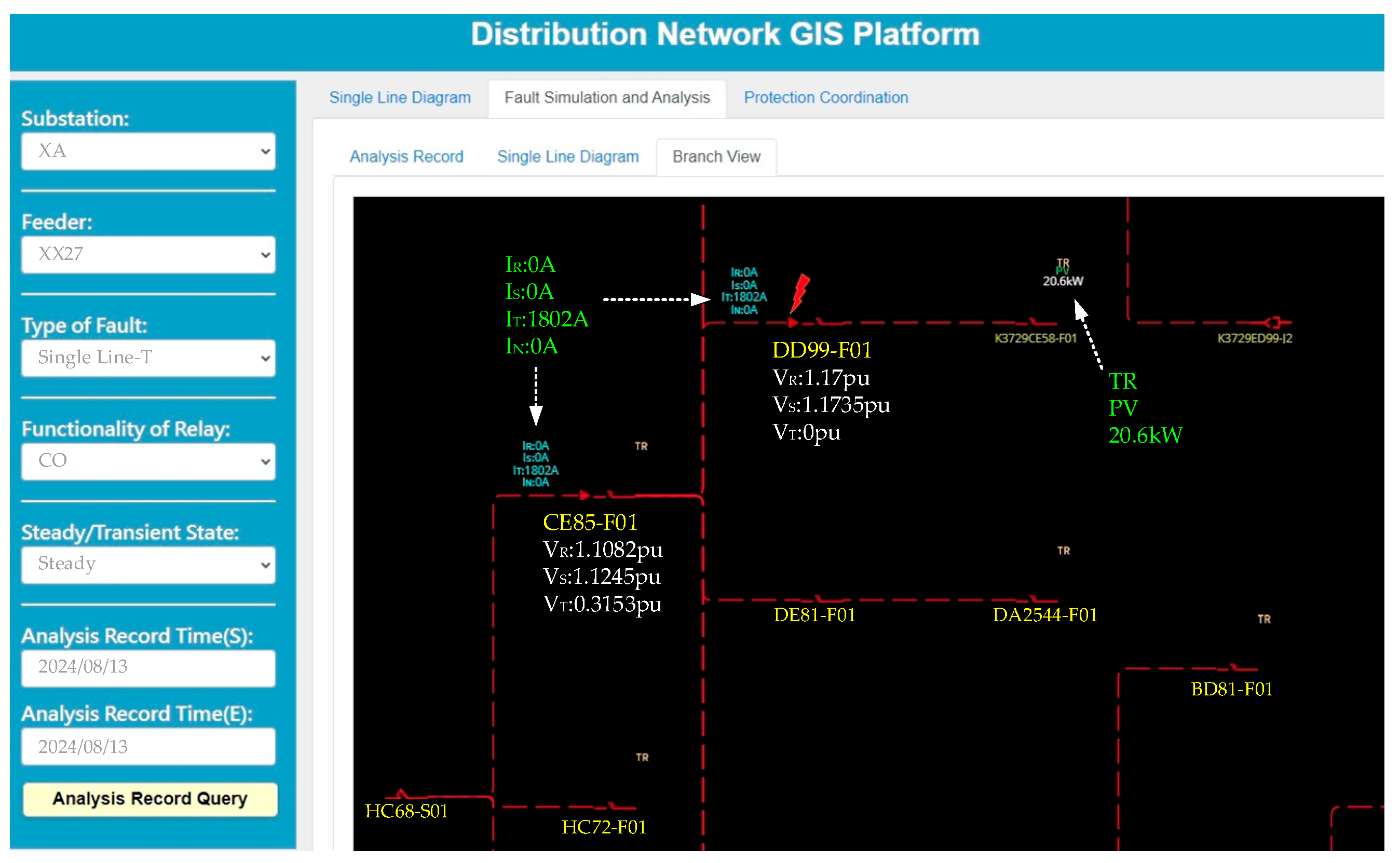1400x863 pixels.
Task: Click the PV 20.6kW transformer symbol
Action: (1063, 273)
